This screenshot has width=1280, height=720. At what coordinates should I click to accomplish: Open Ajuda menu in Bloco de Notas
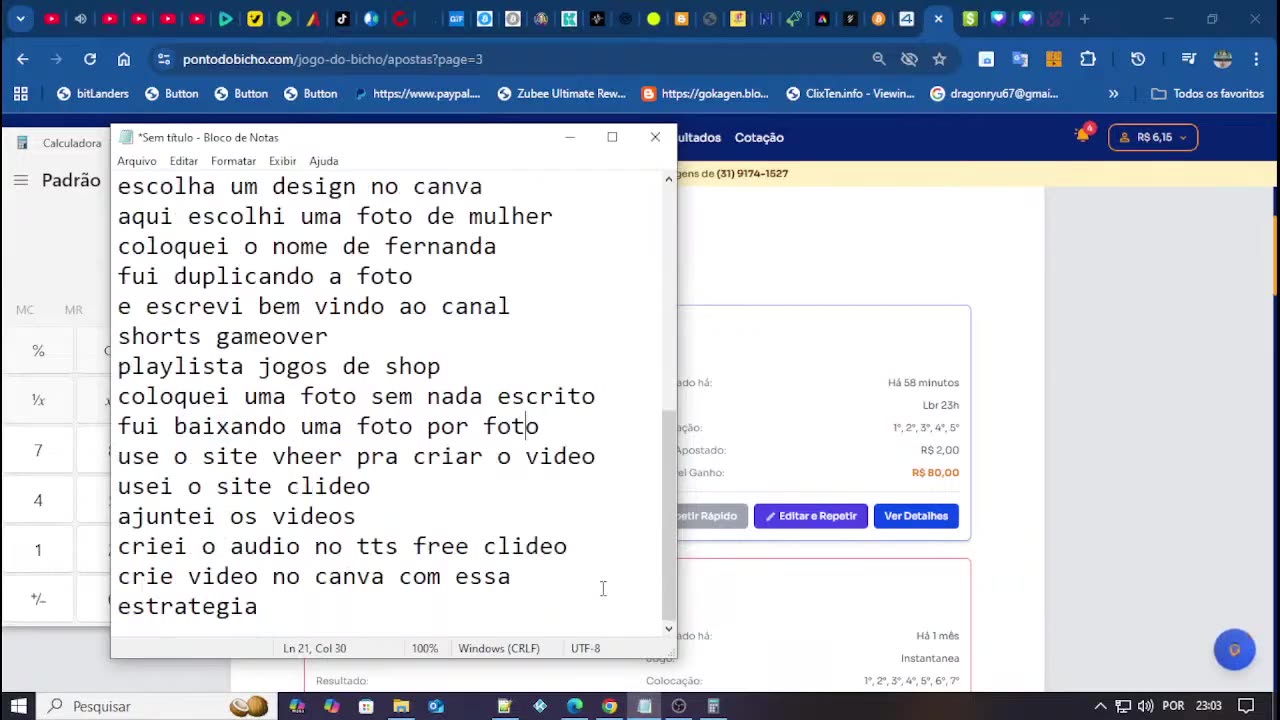[324, 161]
